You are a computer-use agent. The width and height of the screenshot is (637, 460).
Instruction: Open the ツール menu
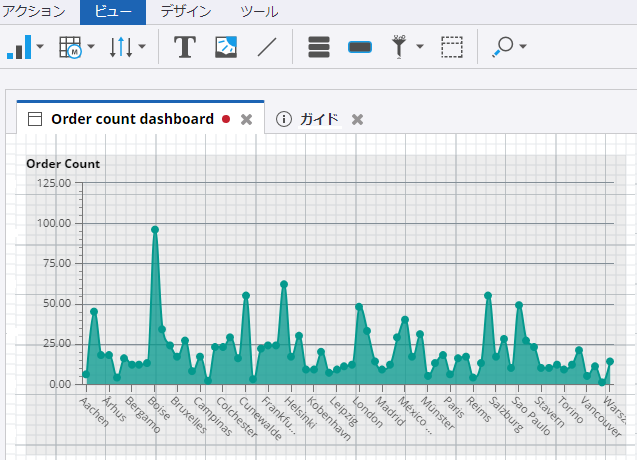click(260, 12)
